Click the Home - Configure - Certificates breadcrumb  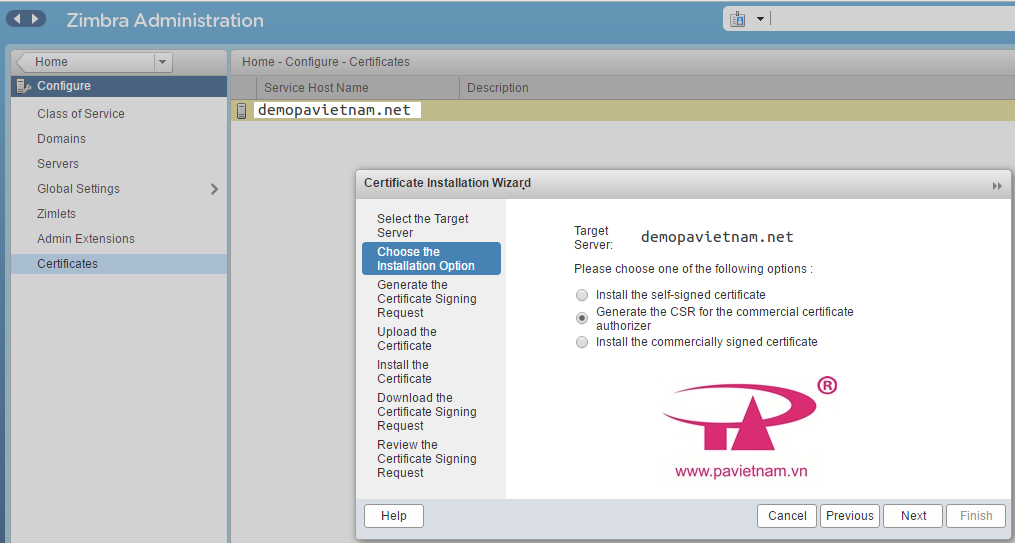pos(326,62)
